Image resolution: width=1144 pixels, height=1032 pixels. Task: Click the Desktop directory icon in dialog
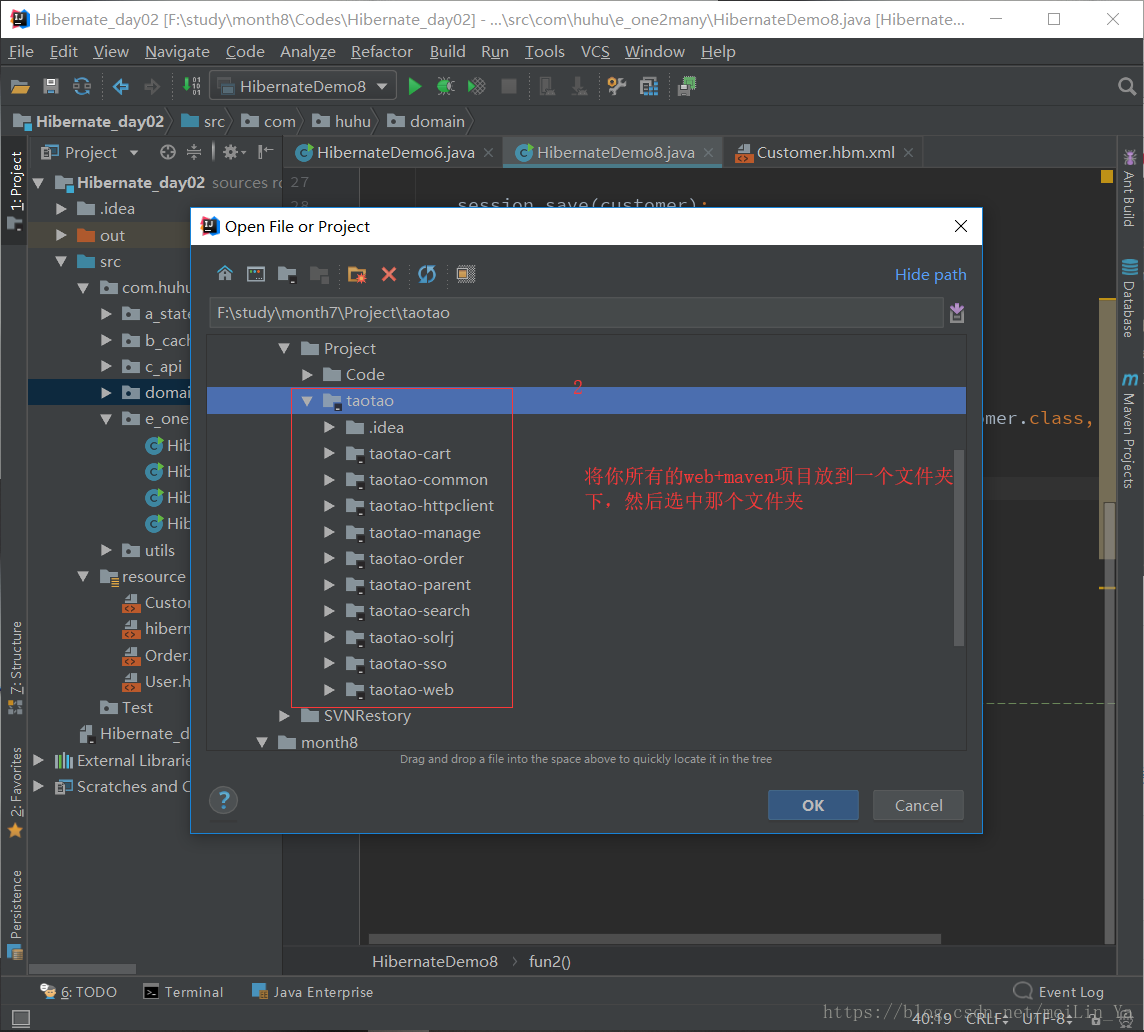click(x=256, y=274)
